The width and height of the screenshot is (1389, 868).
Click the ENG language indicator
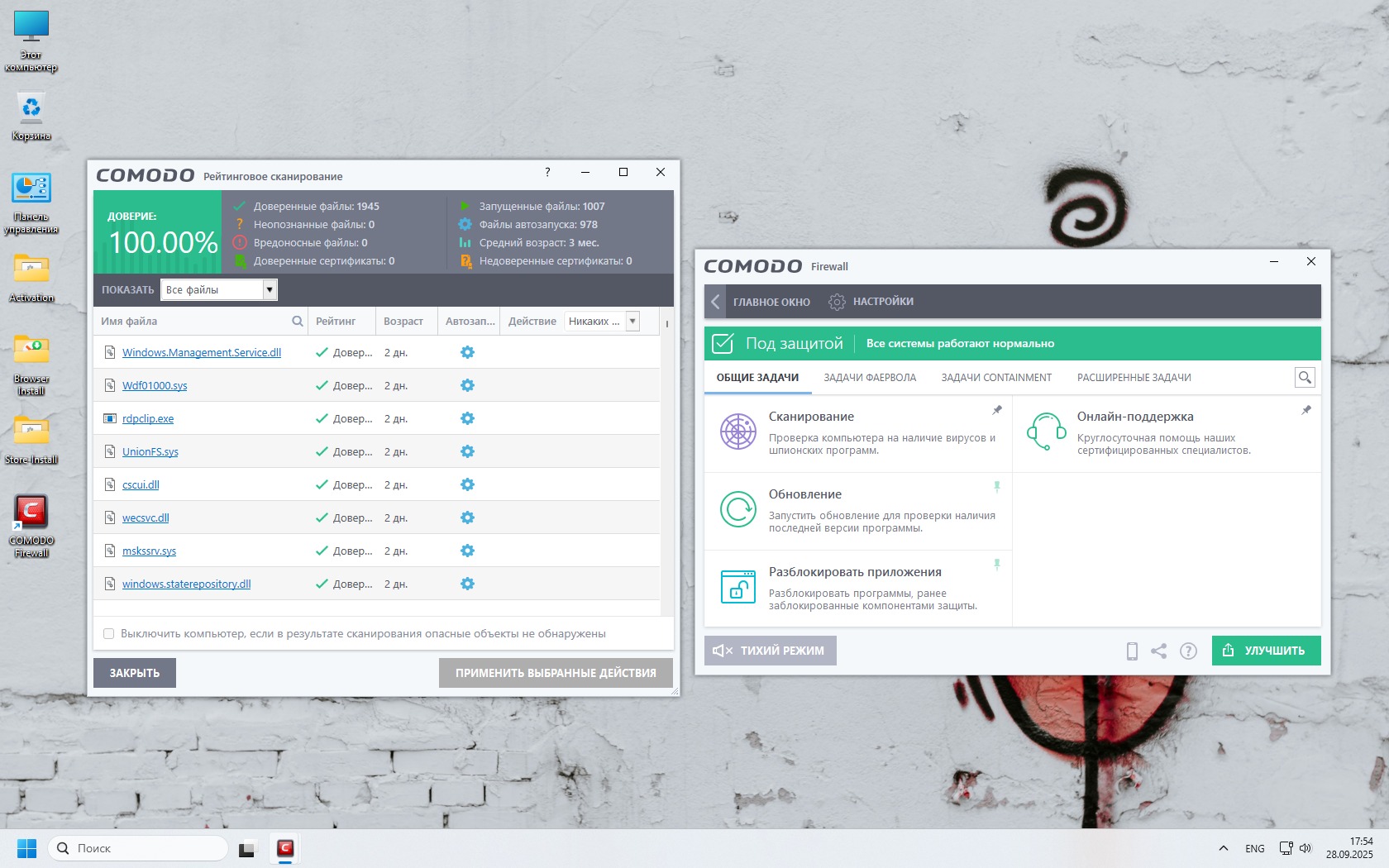(1254, 848)
